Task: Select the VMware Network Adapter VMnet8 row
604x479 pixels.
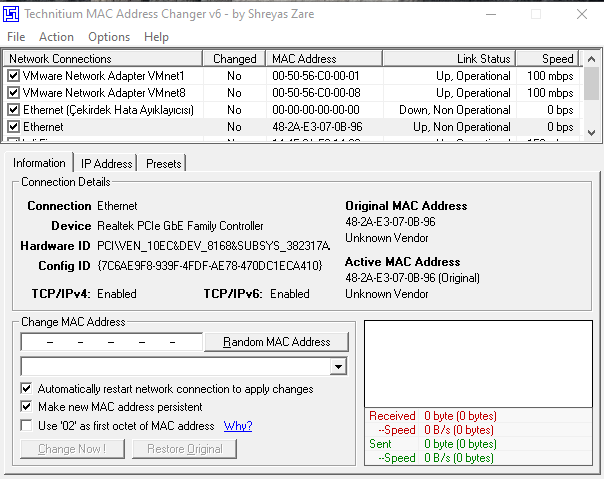Action: coord(291,92)
